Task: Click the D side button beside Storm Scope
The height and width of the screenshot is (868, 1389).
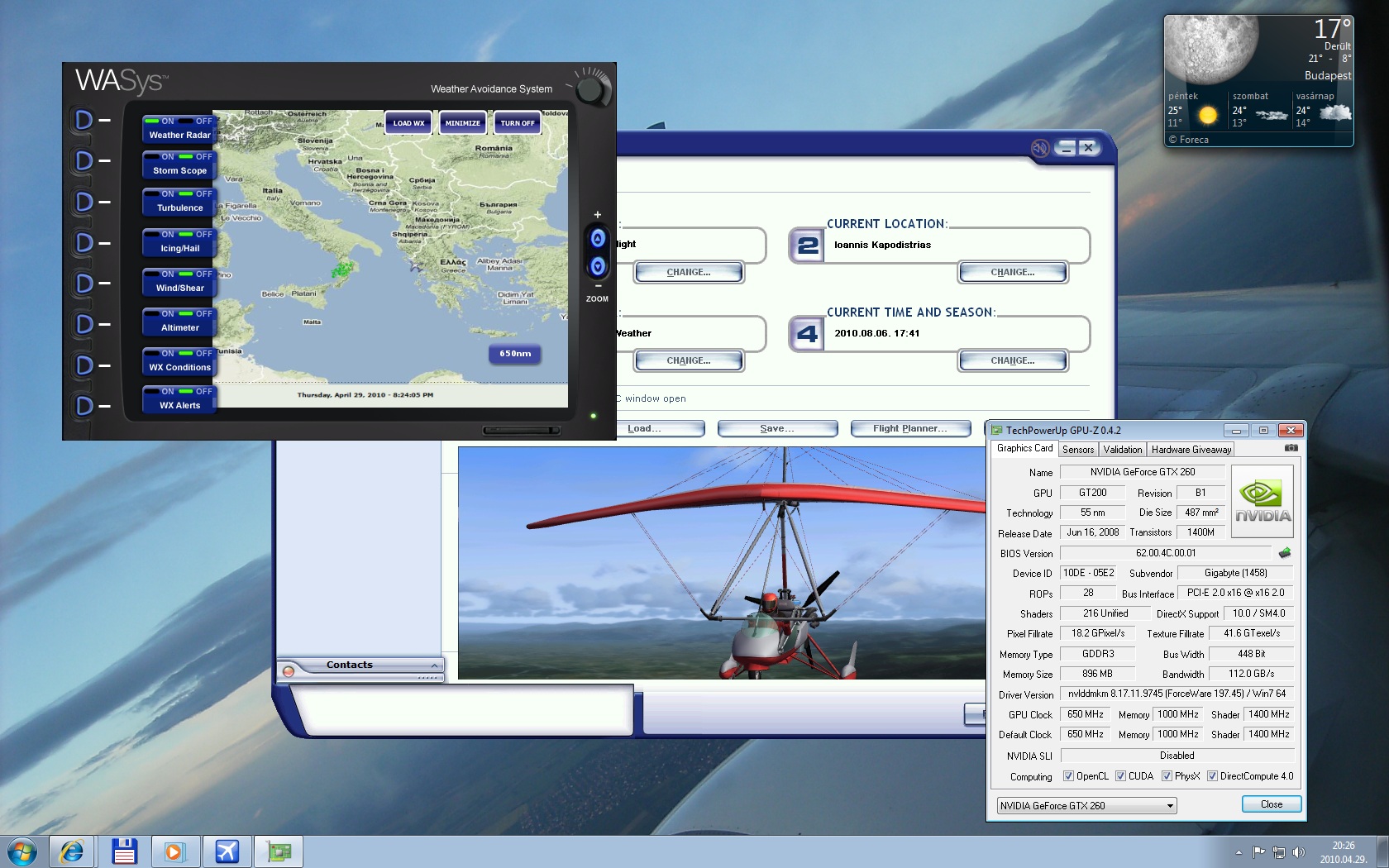Action: click(84, 160)
